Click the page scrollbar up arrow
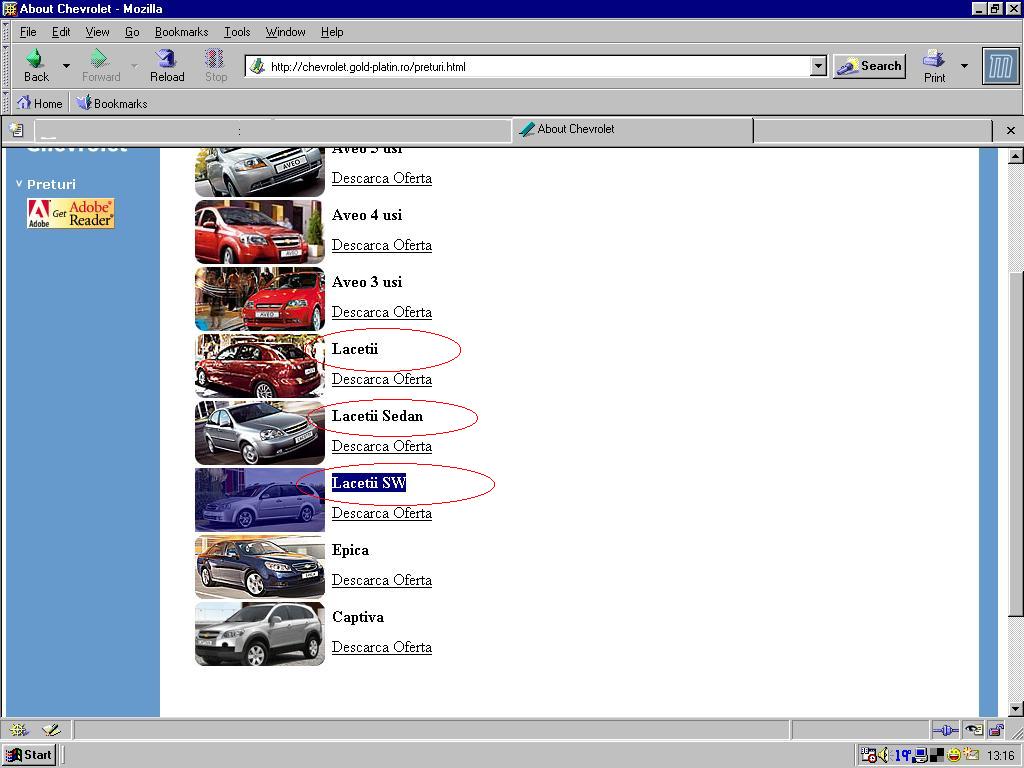Image resolution: width=1024 pixels, height=768 pixels. point(1015,156)
